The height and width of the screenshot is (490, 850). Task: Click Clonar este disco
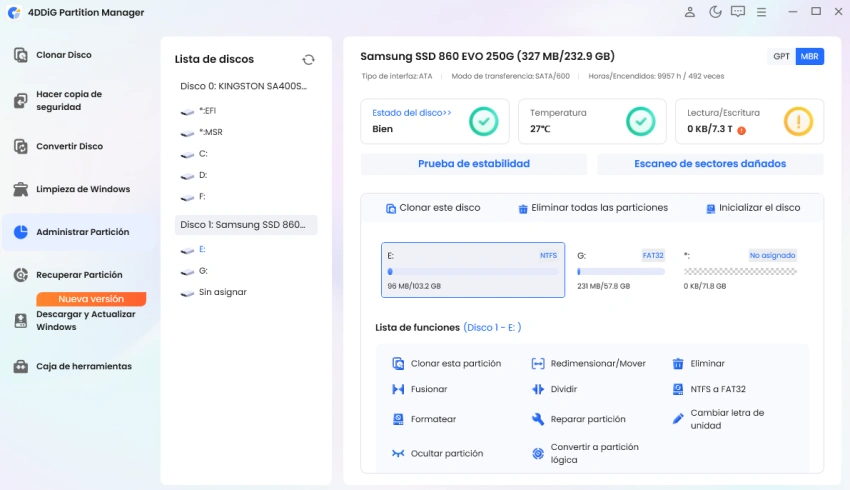[x=433, y=208]
